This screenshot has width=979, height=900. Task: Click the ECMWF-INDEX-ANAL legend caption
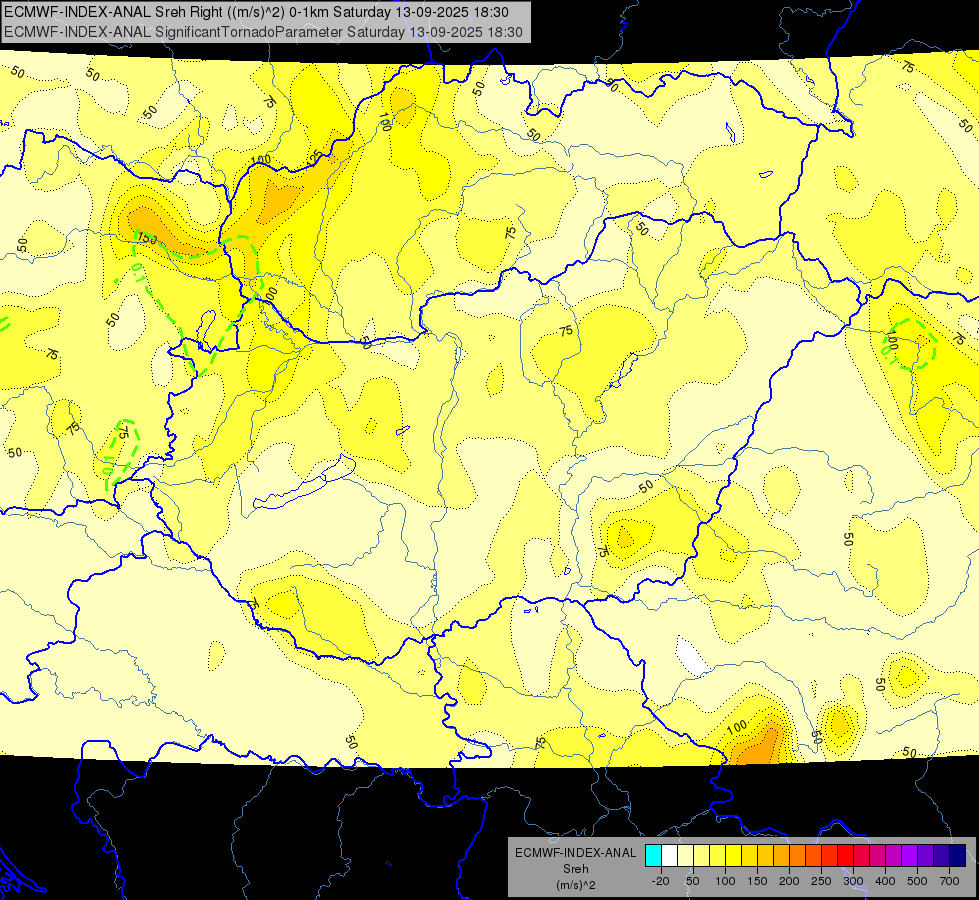[576, 853]
